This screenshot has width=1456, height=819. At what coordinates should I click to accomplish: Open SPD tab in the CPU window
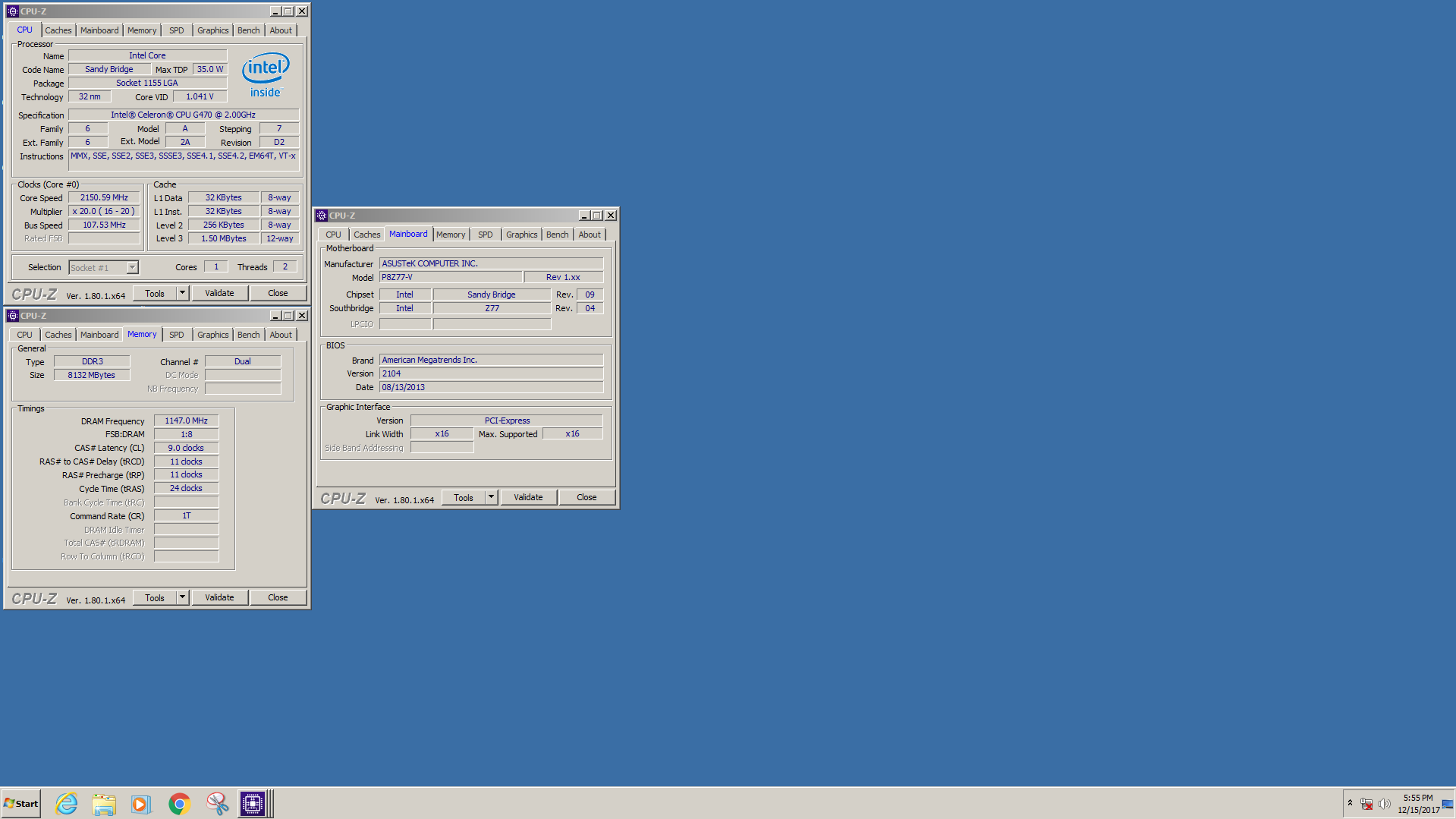point(177,30)
